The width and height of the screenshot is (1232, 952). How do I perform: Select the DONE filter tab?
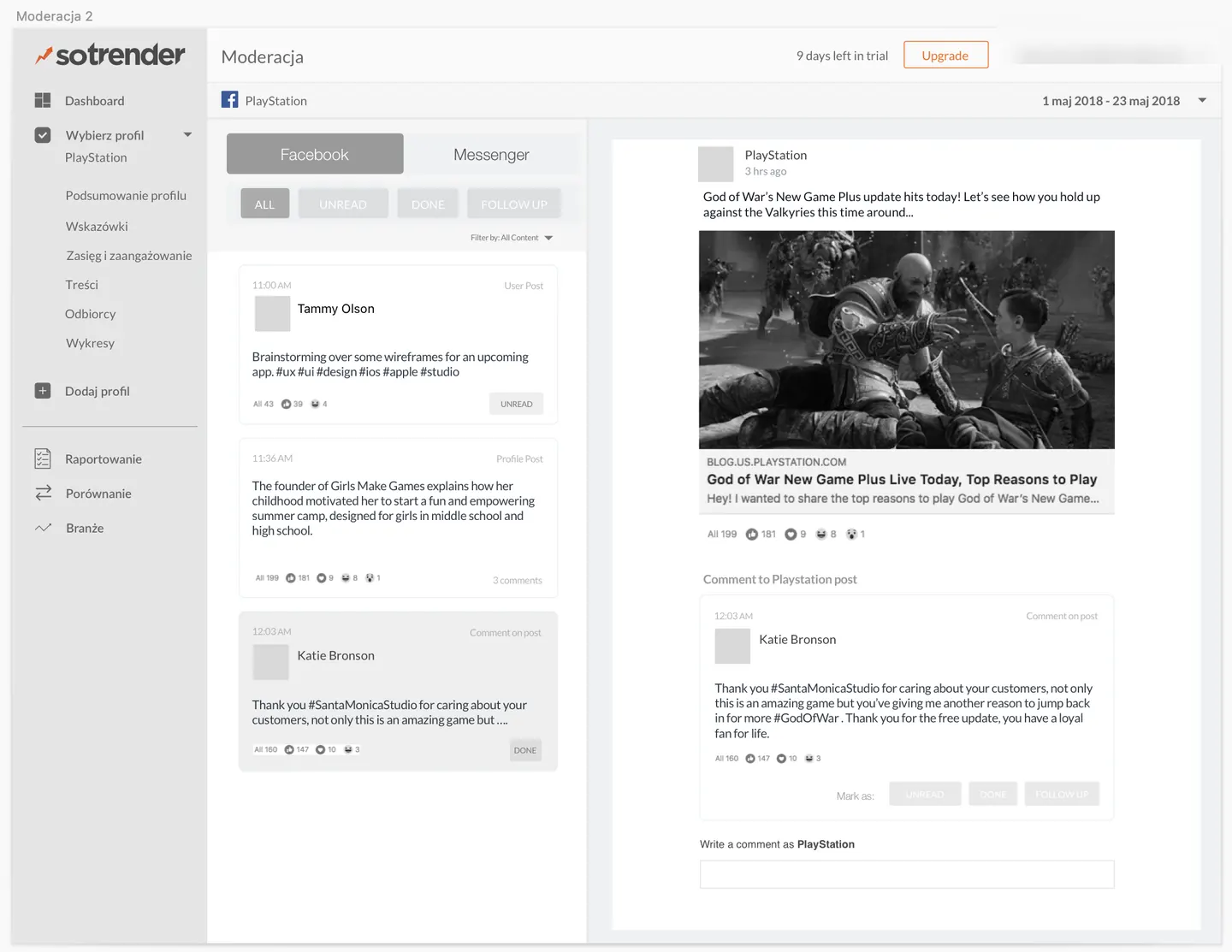click(x=428, y=204)
